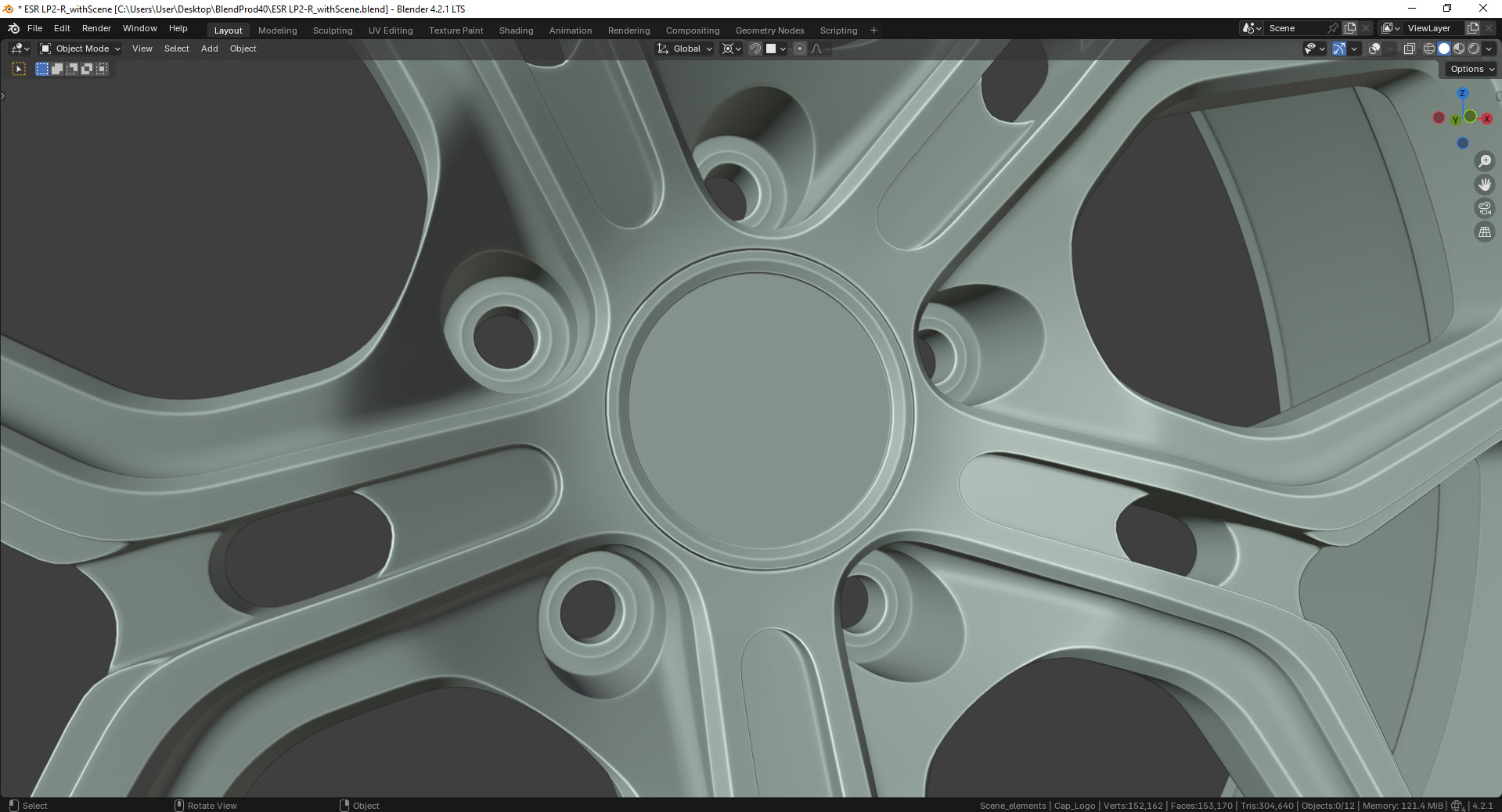Switch to the Geometry Nodes workspace tab

769,31
